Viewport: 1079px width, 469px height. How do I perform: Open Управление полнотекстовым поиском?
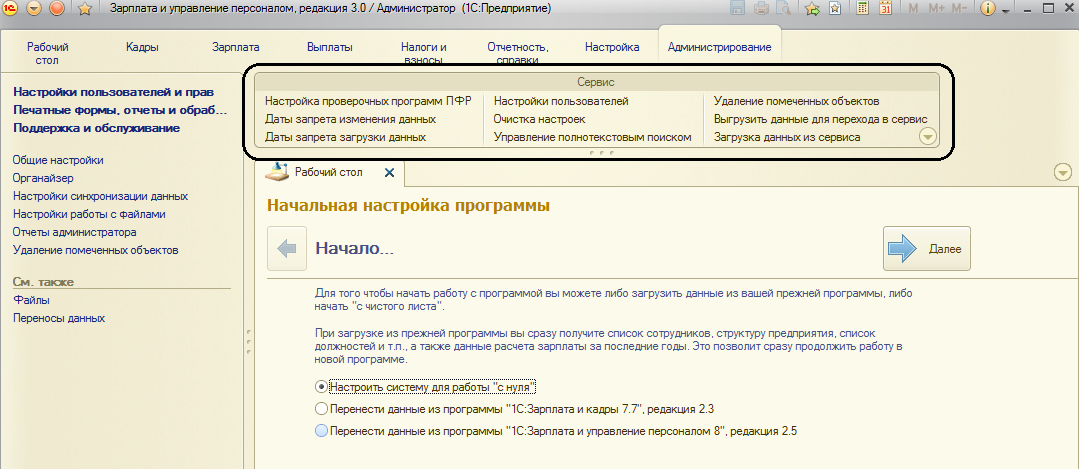(x=592, y=137)
